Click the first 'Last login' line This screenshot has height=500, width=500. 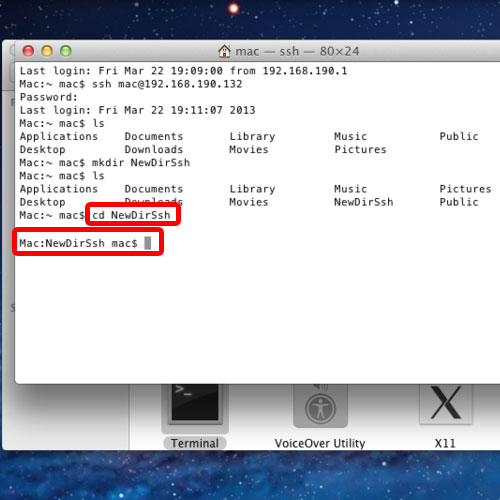[x=183, y=71]
